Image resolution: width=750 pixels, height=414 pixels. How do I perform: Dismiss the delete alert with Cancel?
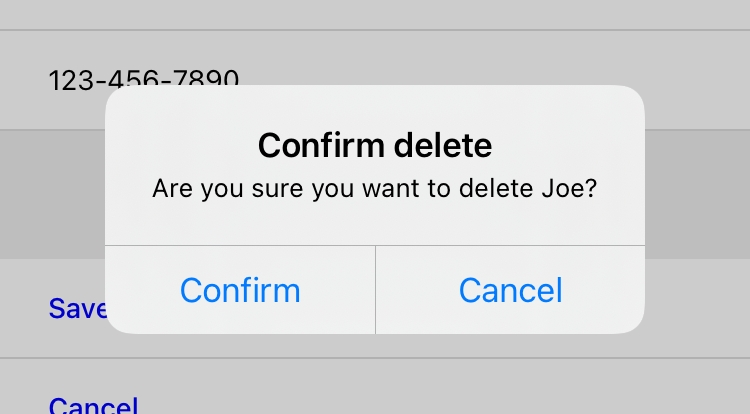click(510, 290)
